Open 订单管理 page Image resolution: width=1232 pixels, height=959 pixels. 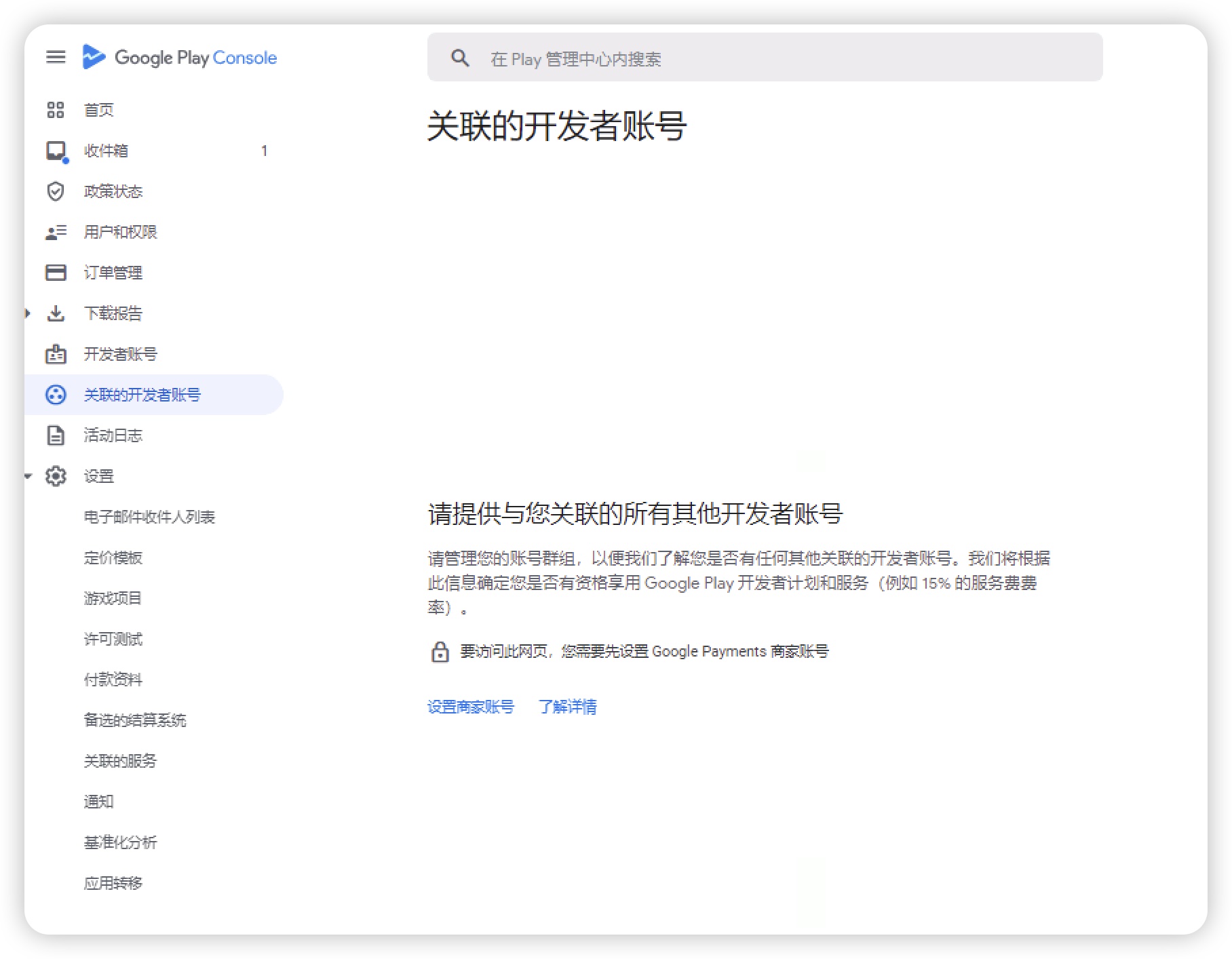[x=113, y=273]
